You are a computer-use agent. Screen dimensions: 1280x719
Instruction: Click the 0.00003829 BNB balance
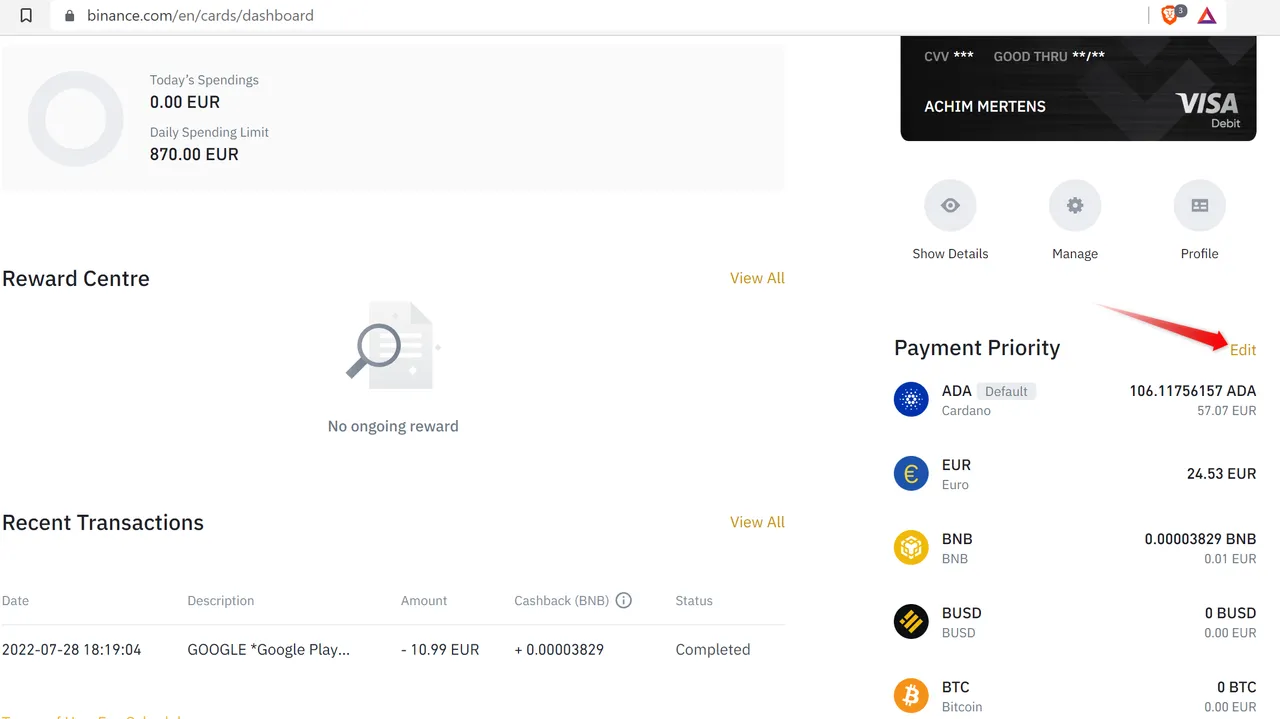click(1200, 539)
